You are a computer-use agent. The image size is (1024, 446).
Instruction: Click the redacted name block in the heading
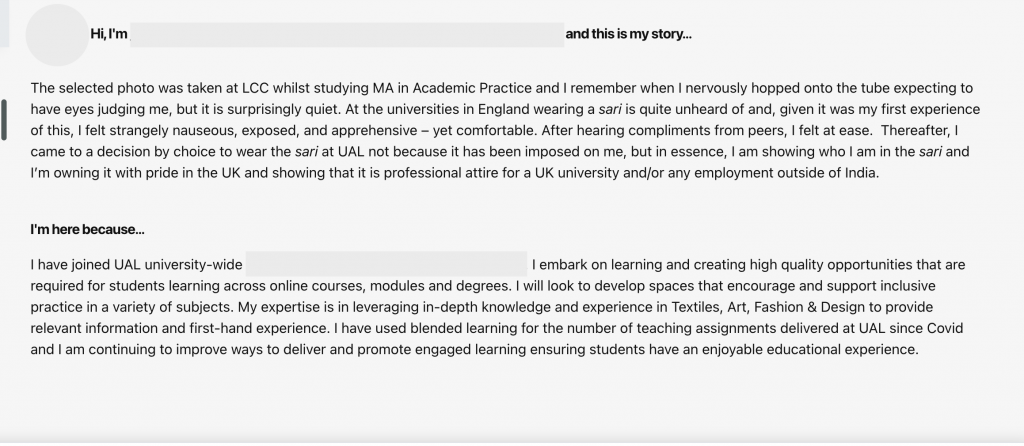[347, 35]
